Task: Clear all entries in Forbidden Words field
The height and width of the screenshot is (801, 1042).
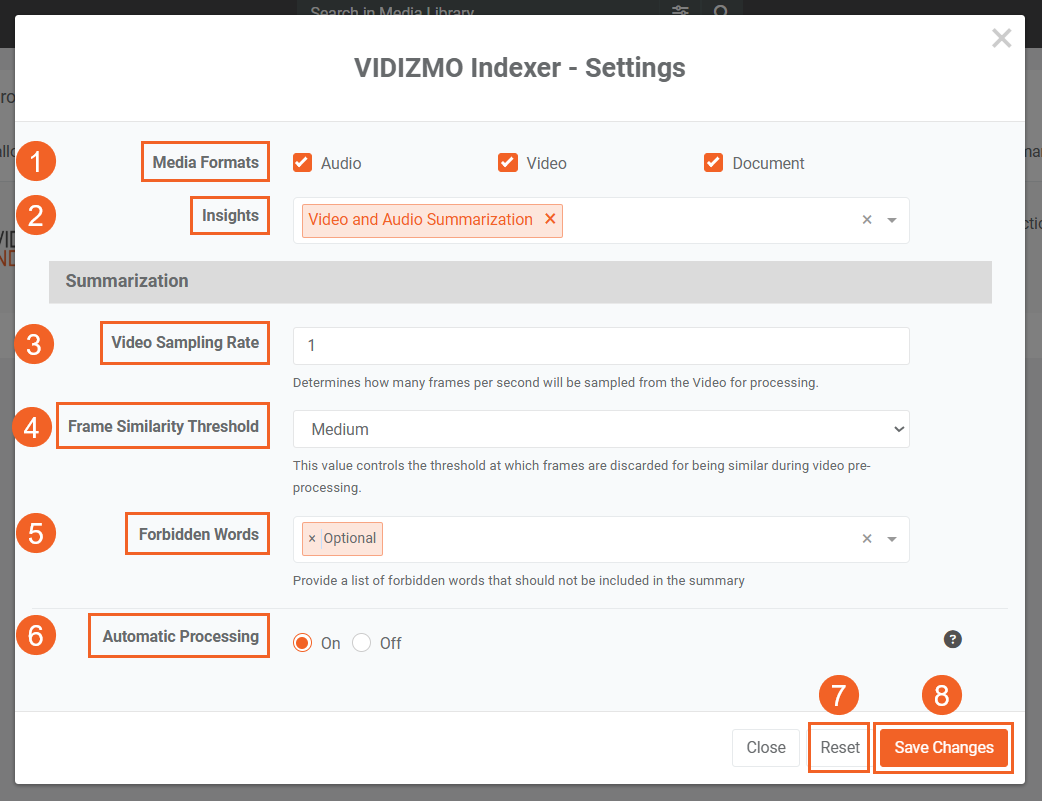Action: (x=867, y=539)
